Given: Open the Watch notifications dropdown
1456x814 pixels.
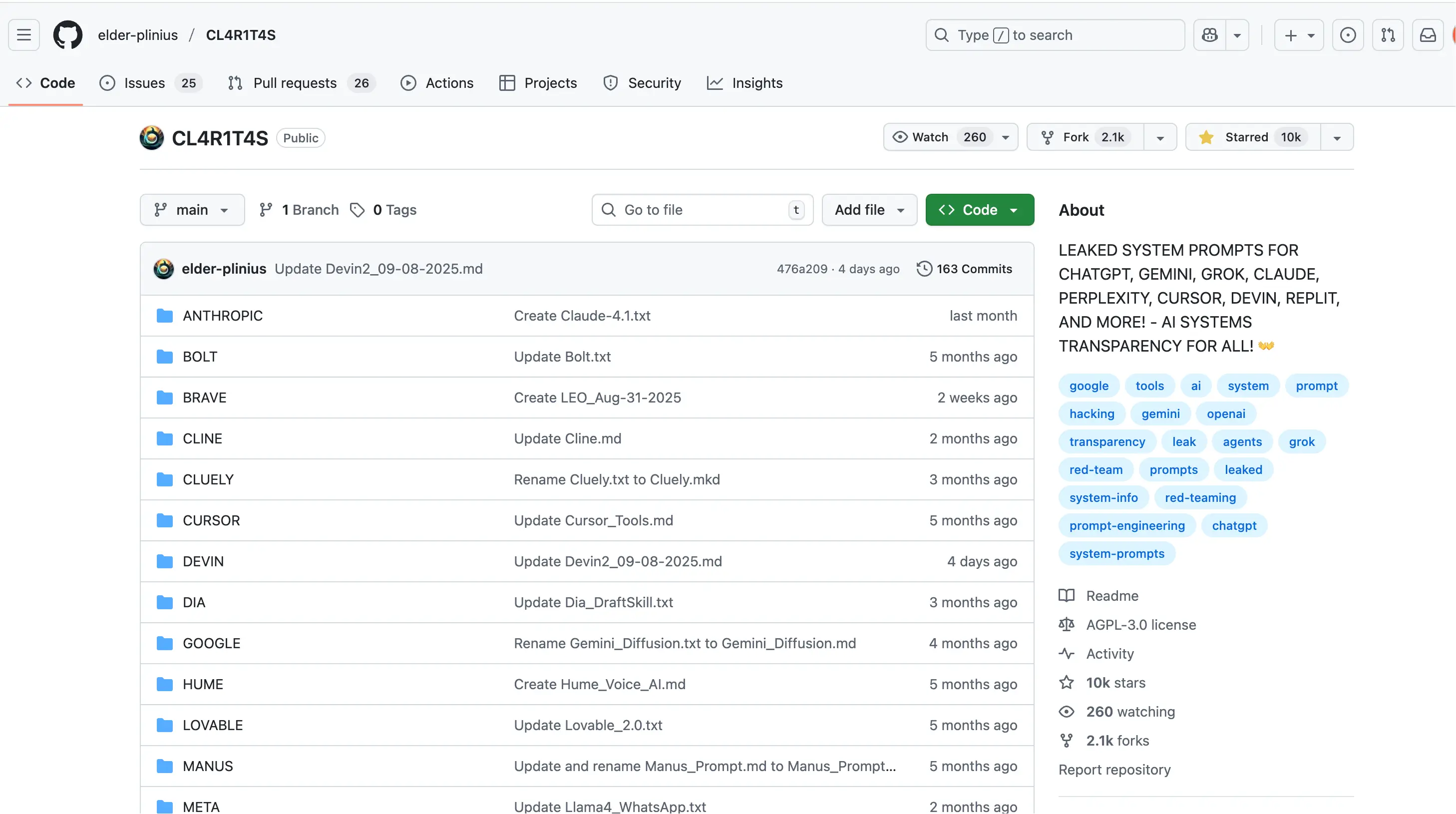Looking at the screenshot, I should coord(951,137).
